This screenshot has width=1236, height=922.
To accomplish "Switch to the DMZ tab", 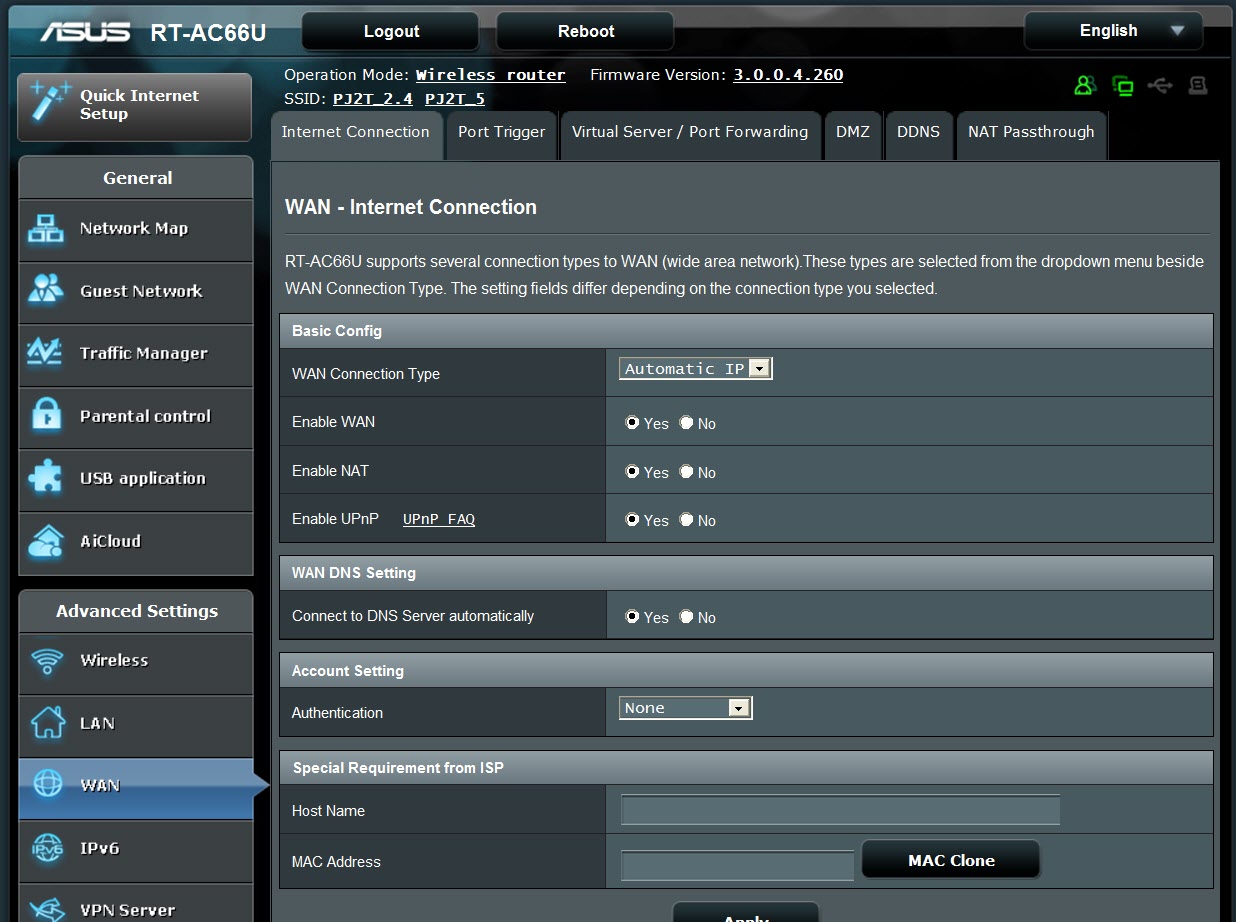I will (853, 135).
